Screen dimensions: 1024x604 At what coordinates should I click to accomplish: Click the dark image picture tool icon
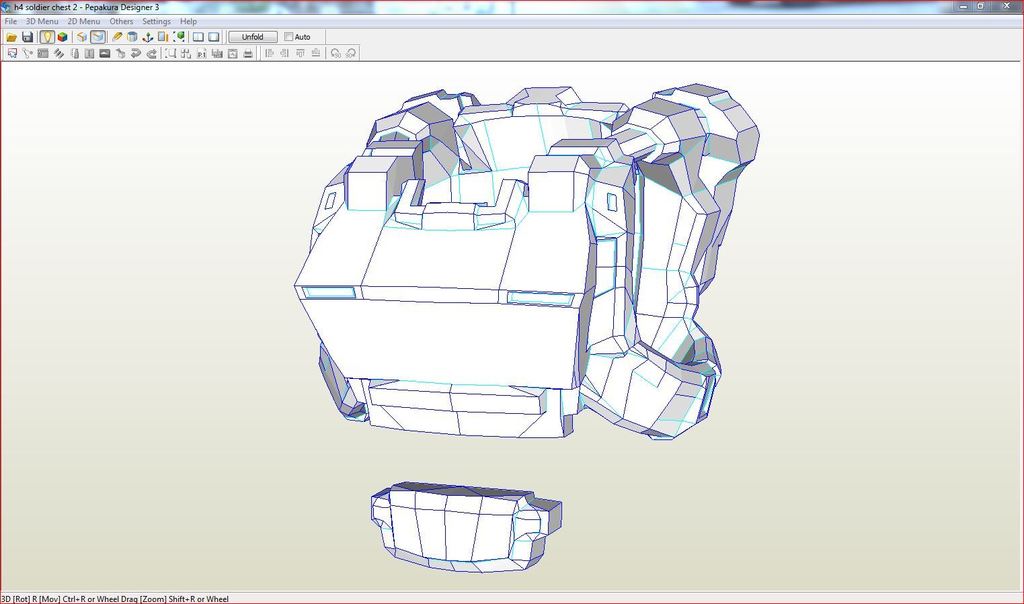104,54
